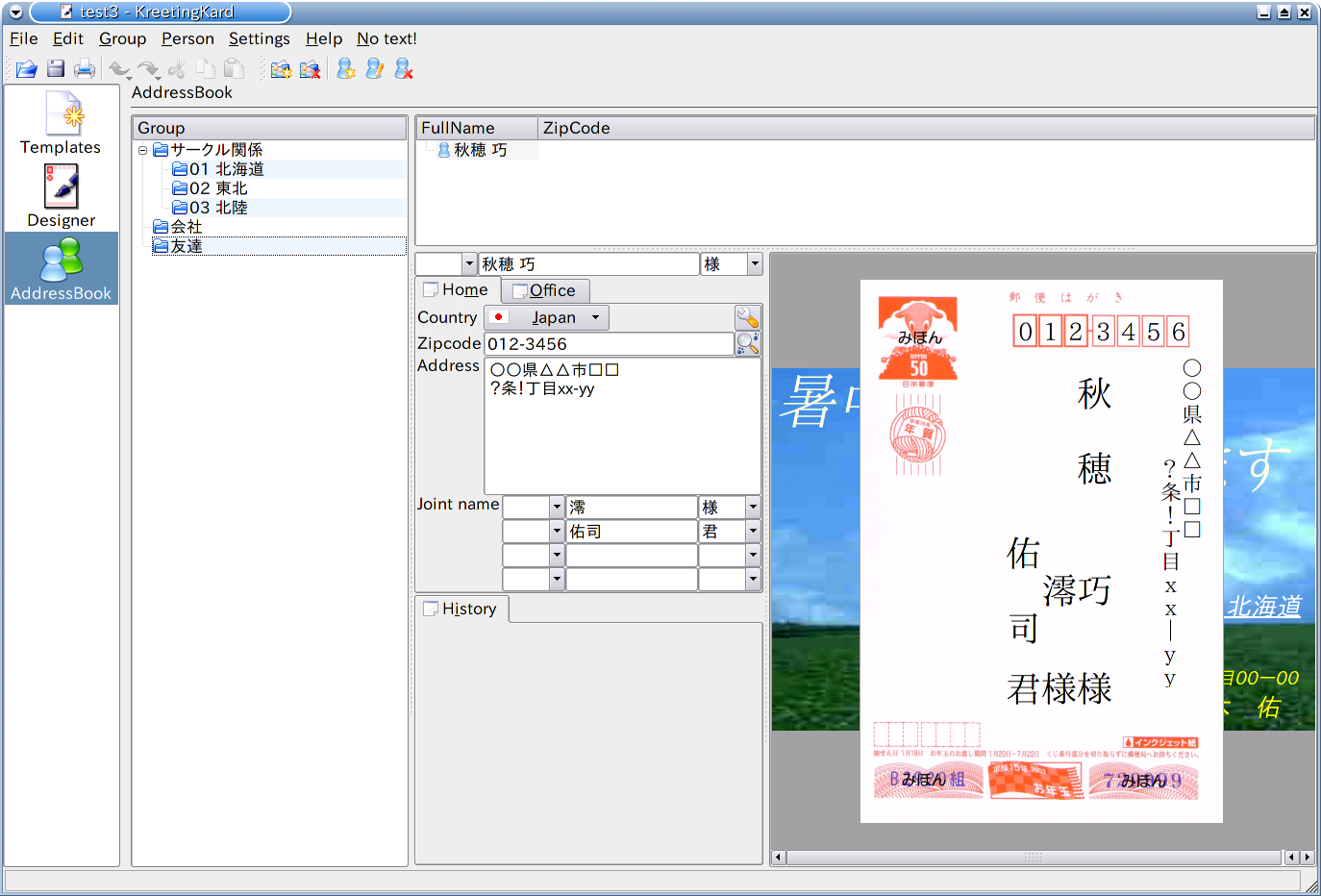
Task: Switch to the Designer view
Action: [x=61, y=196]
